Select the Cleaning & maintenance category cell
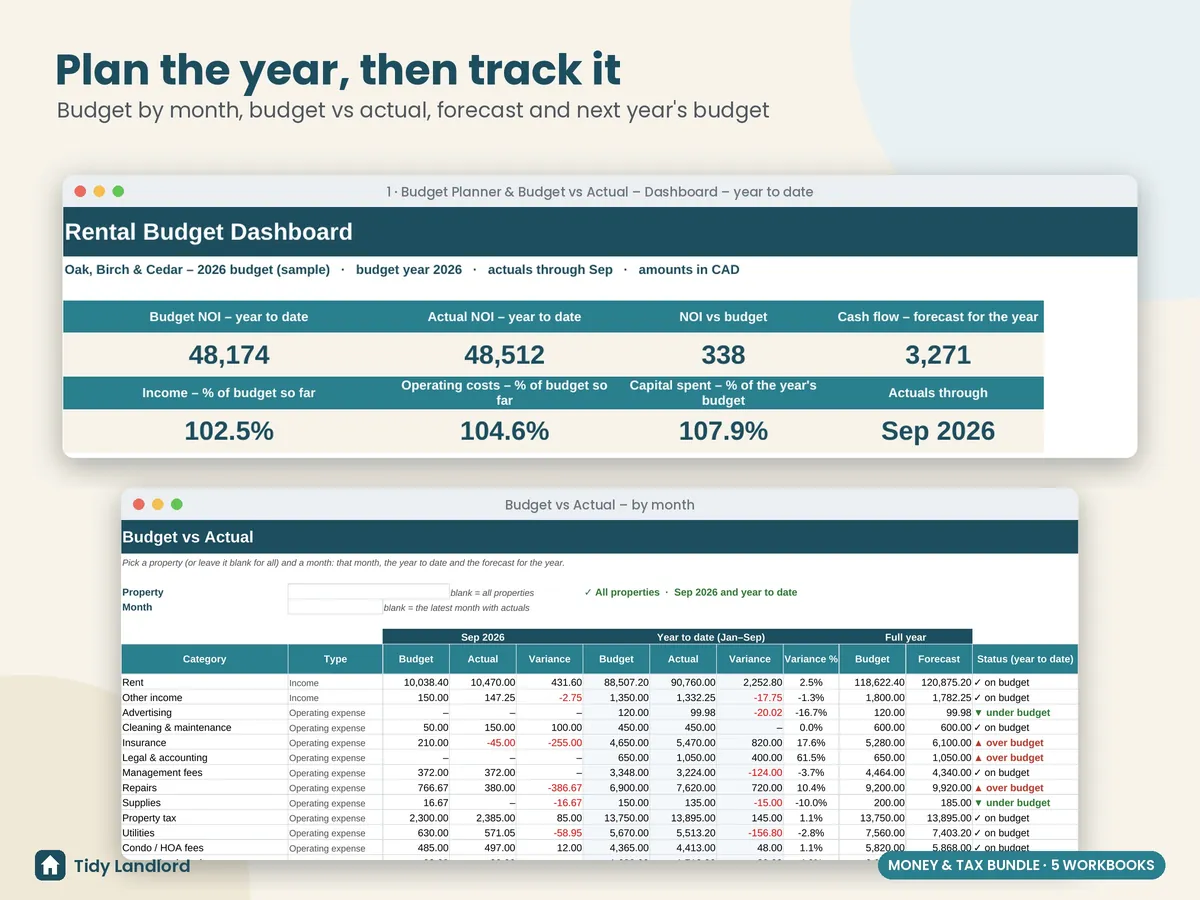This screenshot has width=1200, height=900. (204, 727)
